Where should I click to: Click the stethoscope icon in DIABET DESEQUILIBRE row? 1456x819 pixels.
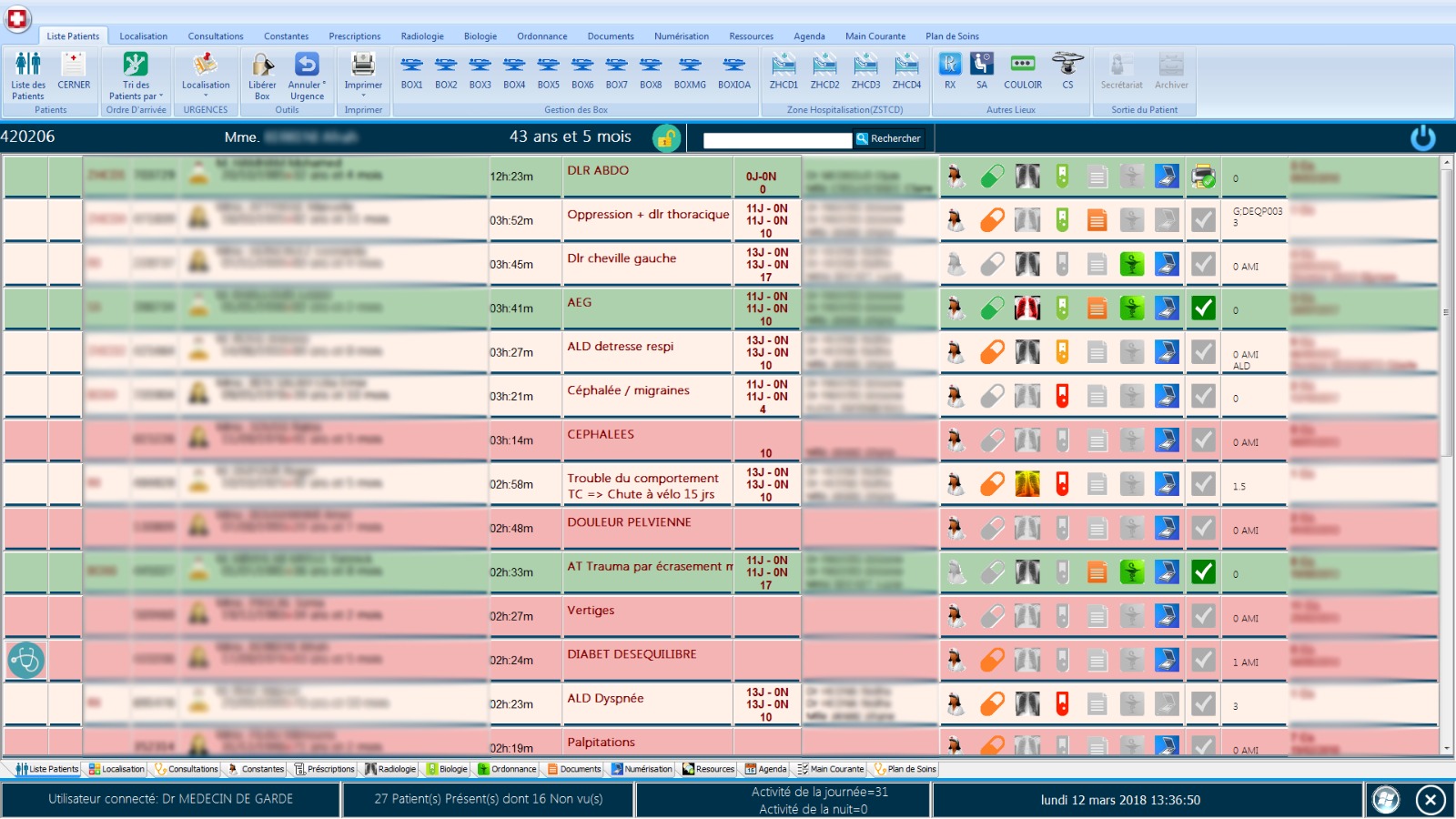click(26, 660)
